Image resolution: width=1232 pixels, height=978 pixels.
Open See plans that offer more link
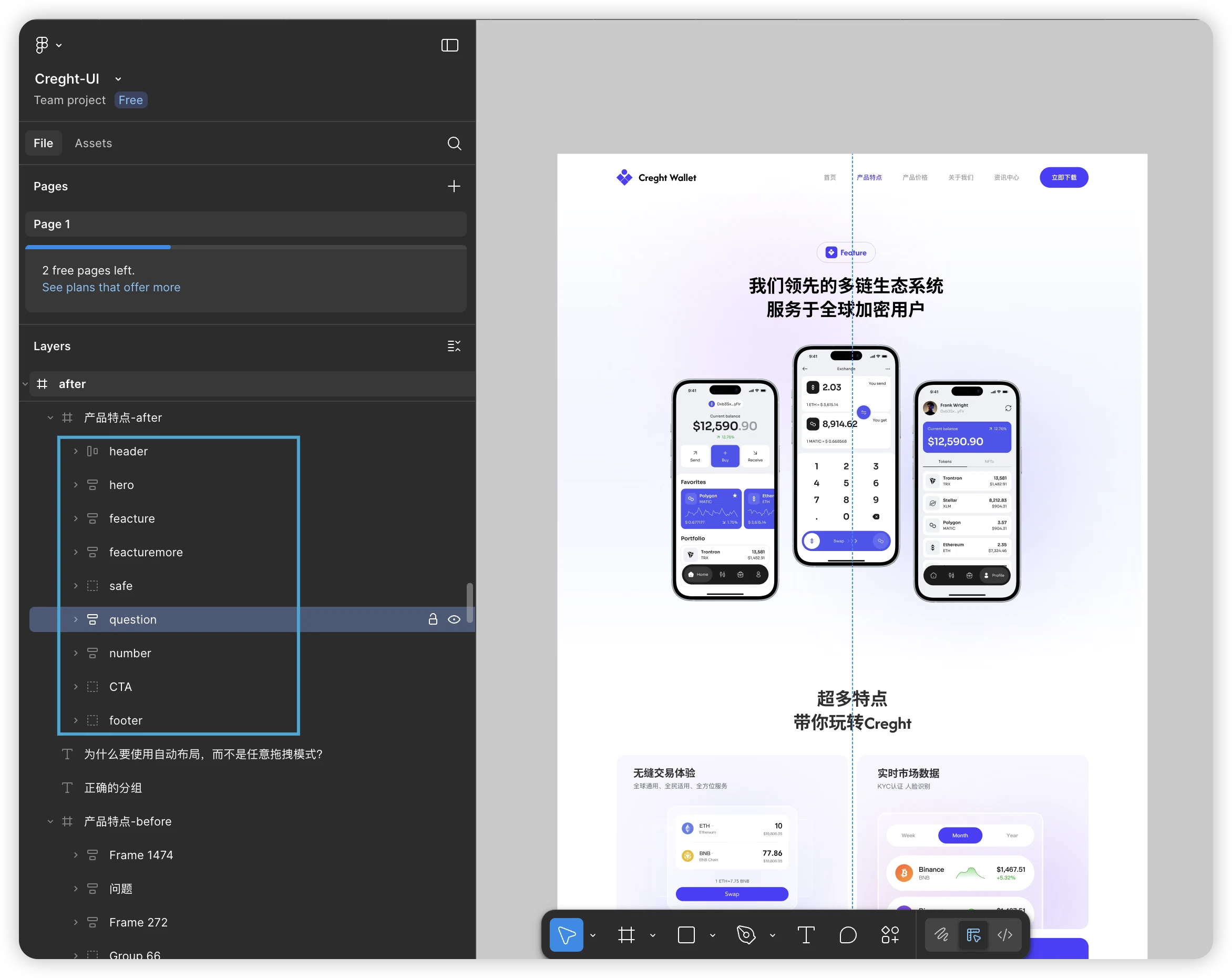click(x=111, y=287)
